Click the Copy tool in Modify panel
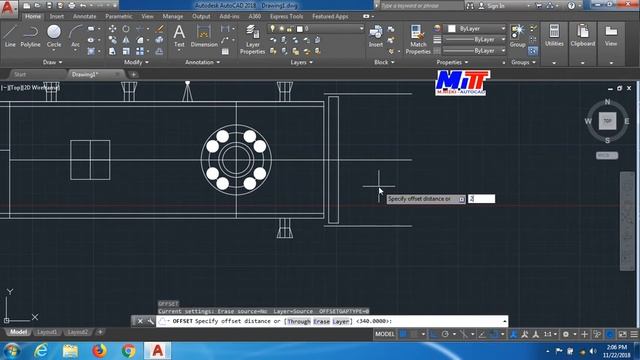This screenshot has width=640, height=360. [112, 40]
